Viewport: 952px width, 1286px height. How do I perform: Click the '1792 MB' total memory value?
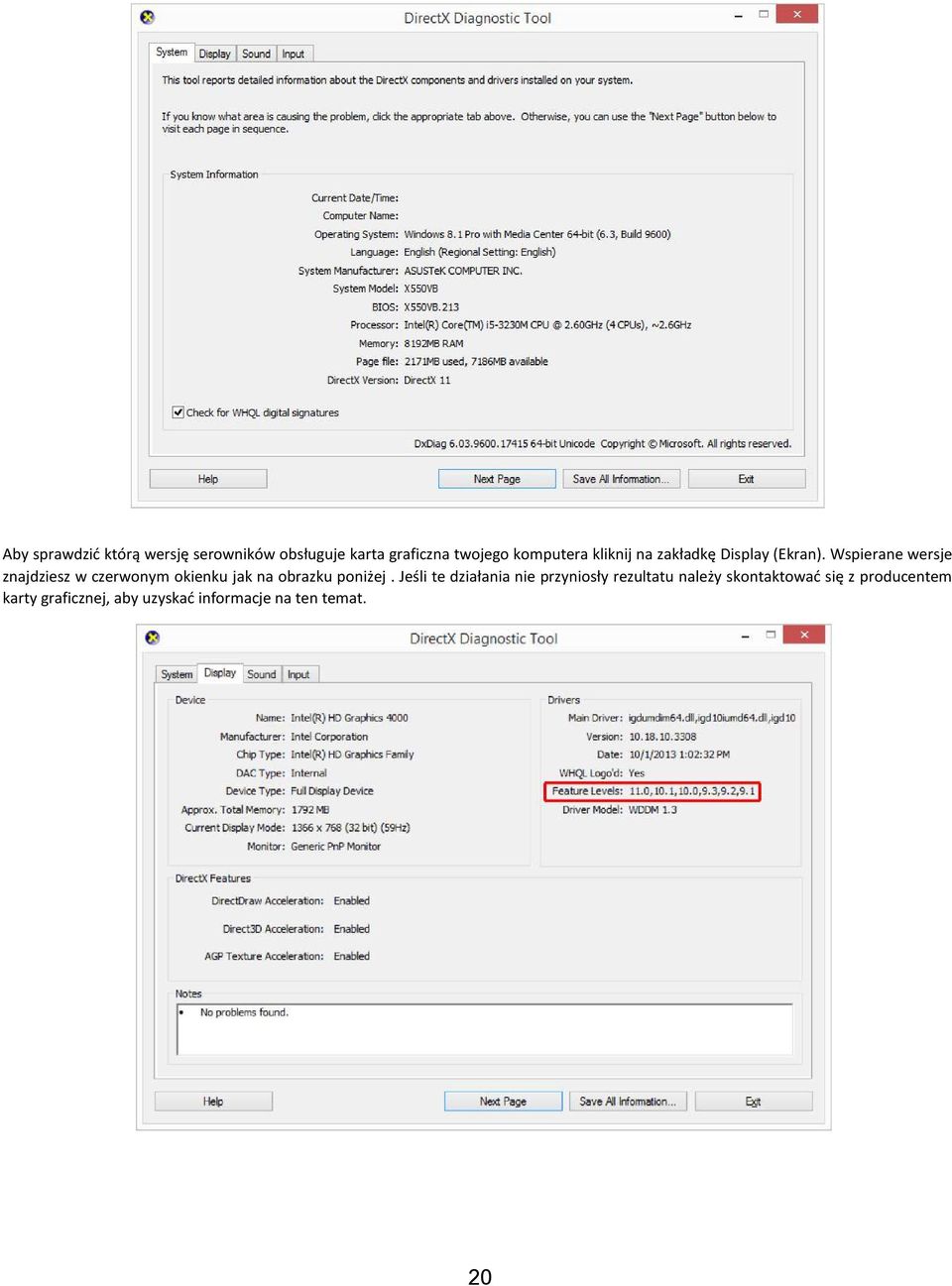pyautogui.click(x=310, y=810)
